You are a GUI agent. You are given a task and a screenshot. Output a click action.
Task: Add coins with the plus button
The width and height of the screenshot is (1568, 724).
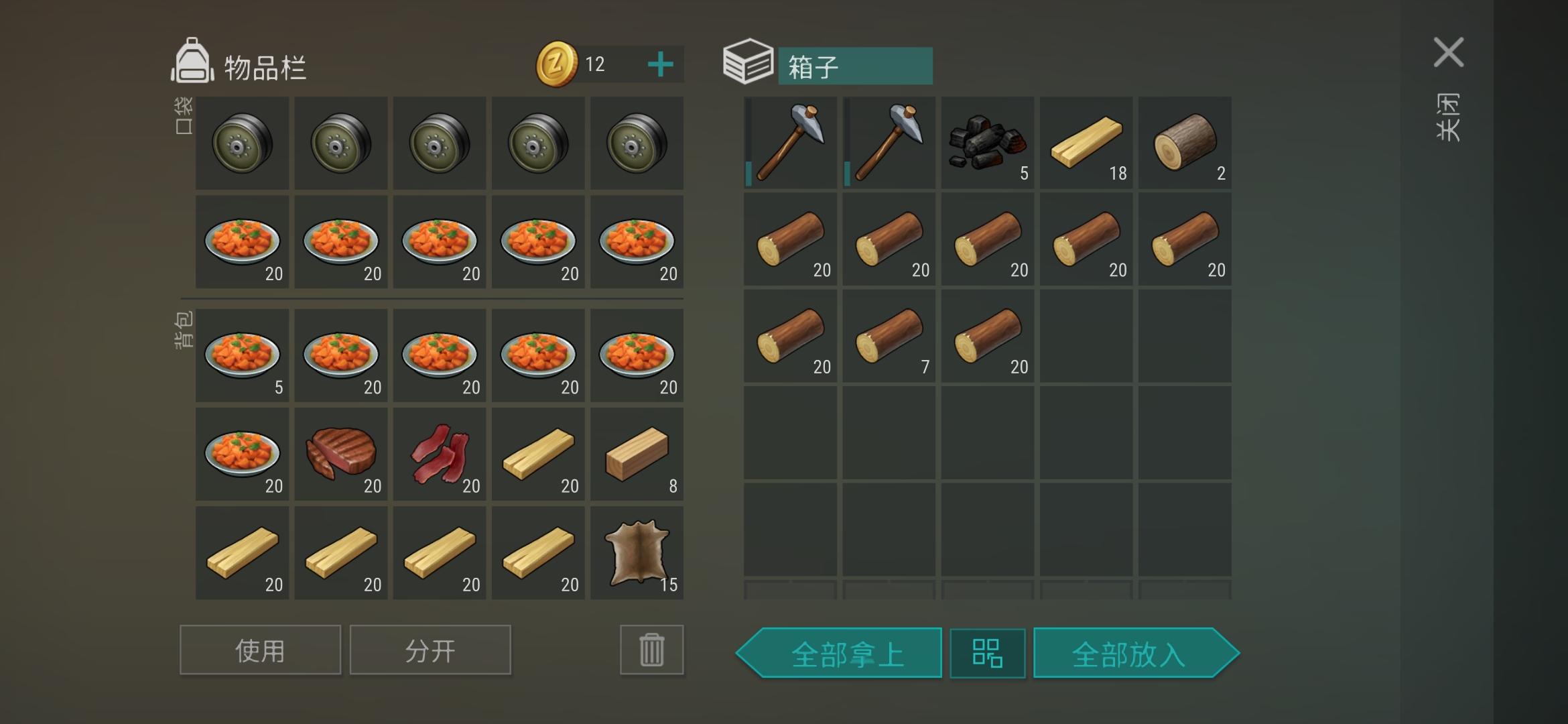pos(660,64)
